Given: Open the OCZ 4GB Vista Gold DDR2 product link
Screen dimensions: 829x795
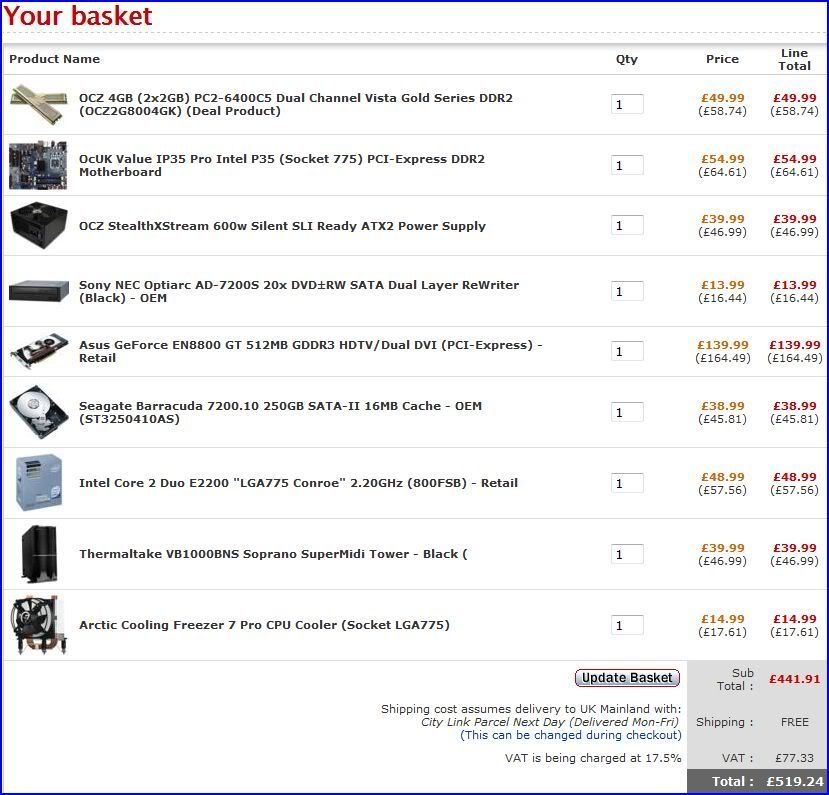Looking at the screenshot, I should click(295, 105).
